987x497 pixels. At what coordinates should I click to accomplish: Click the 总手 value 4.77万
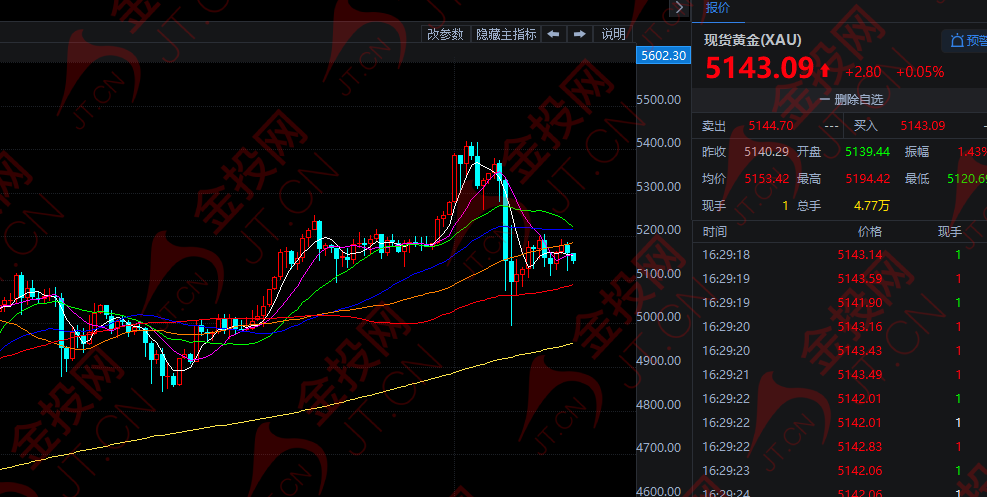pos(872,205)
